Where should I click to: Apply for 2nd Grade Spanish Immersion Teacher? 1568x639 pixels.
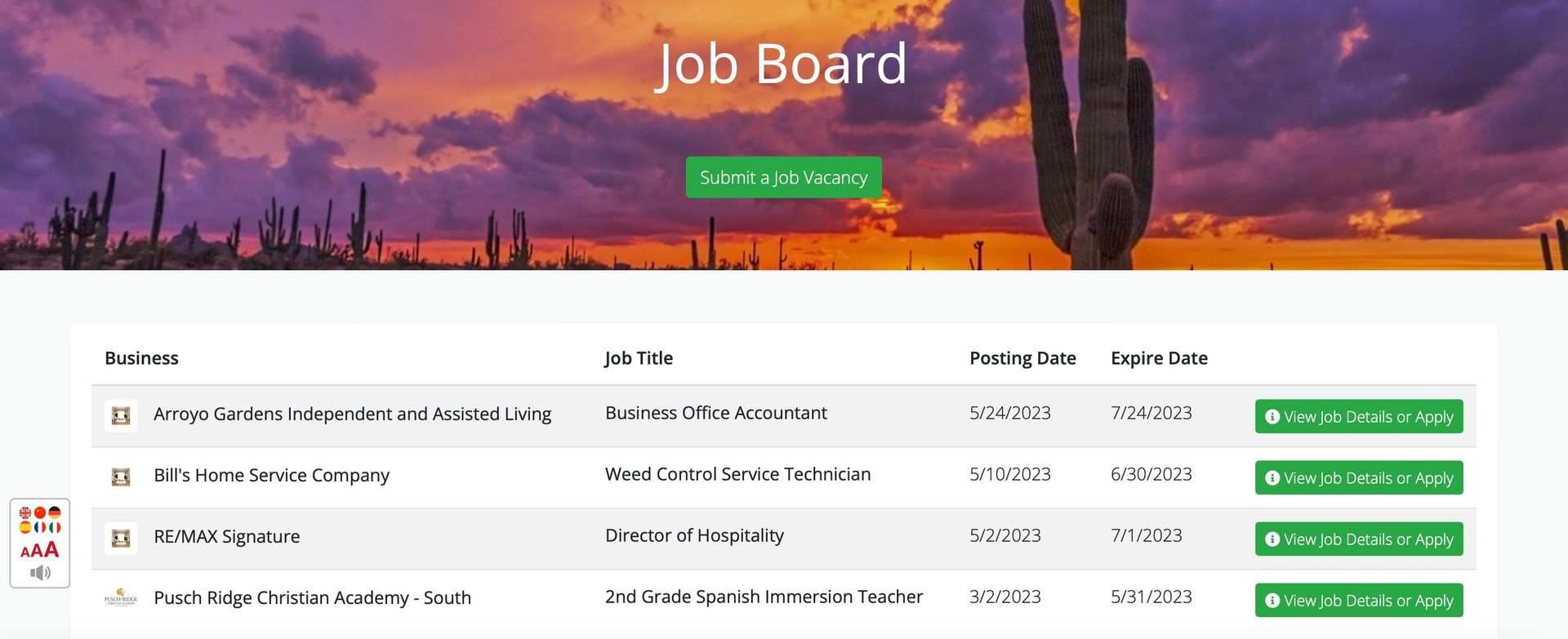click(x=1359, y=600)
